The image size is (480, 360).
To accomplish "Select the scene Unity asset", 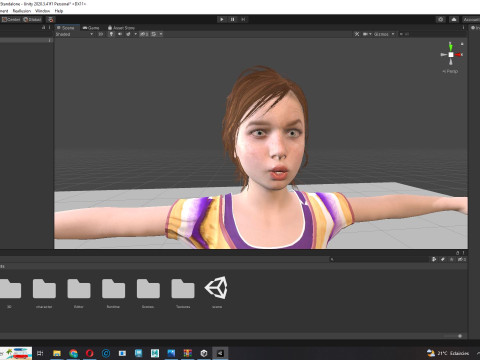I will (x=217, y=292).
